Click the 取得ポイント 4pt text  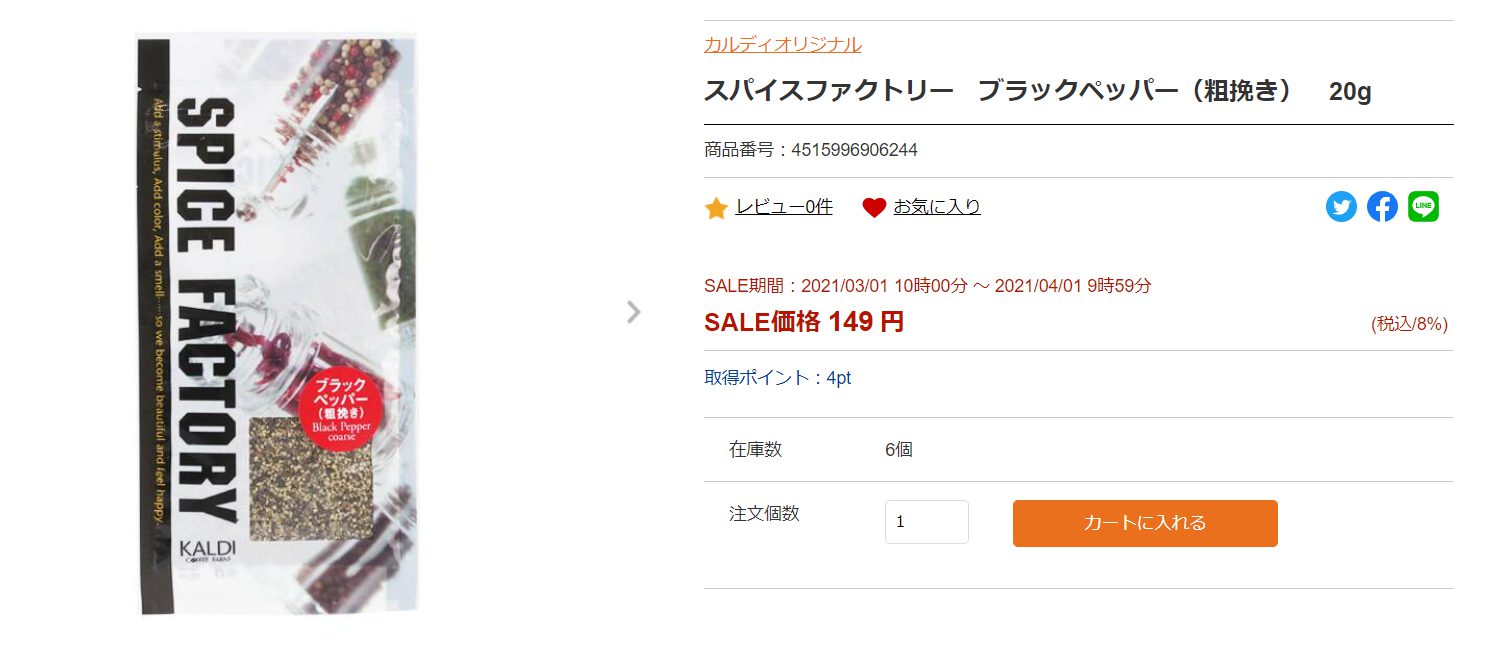pos(777,378)
